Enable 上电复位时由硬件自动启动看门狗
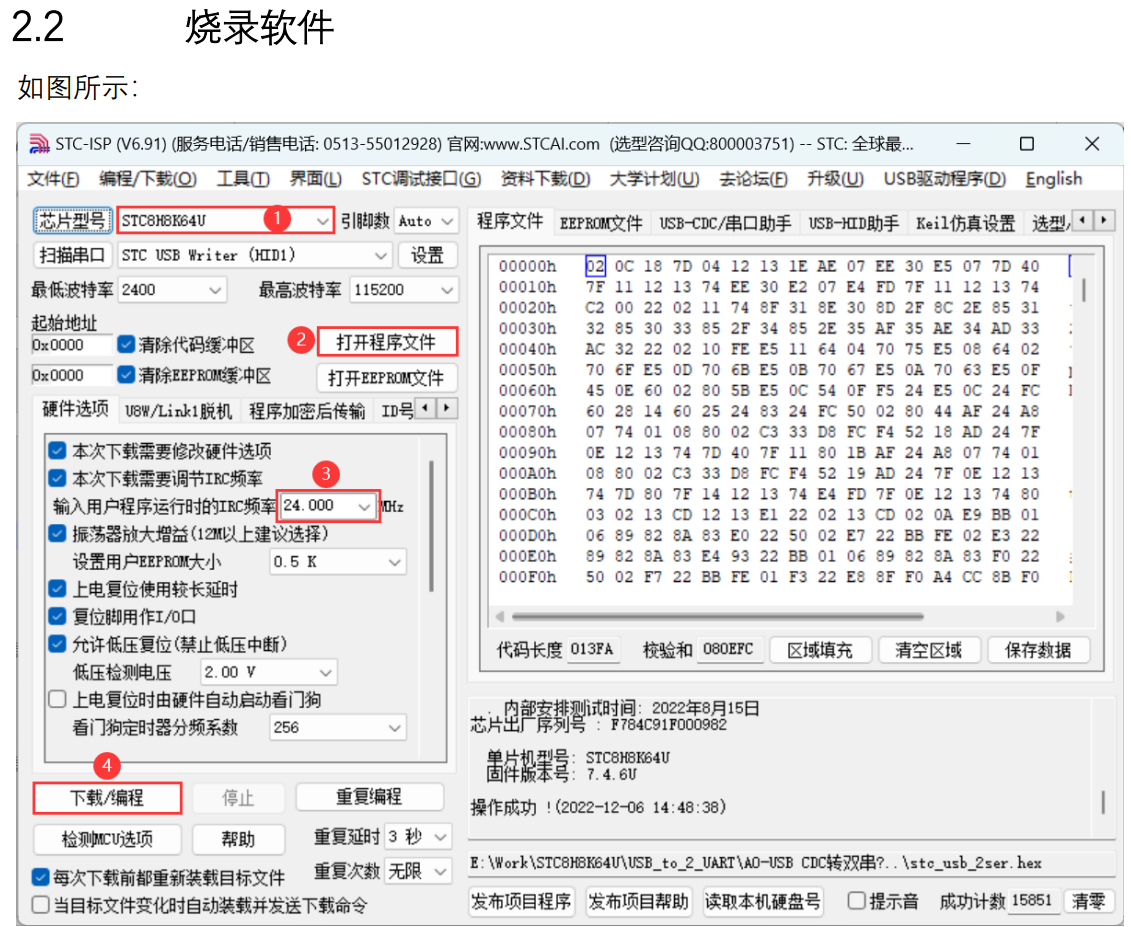The height and width of the screenshot is (927, 1131). click(x=57, y=699)
